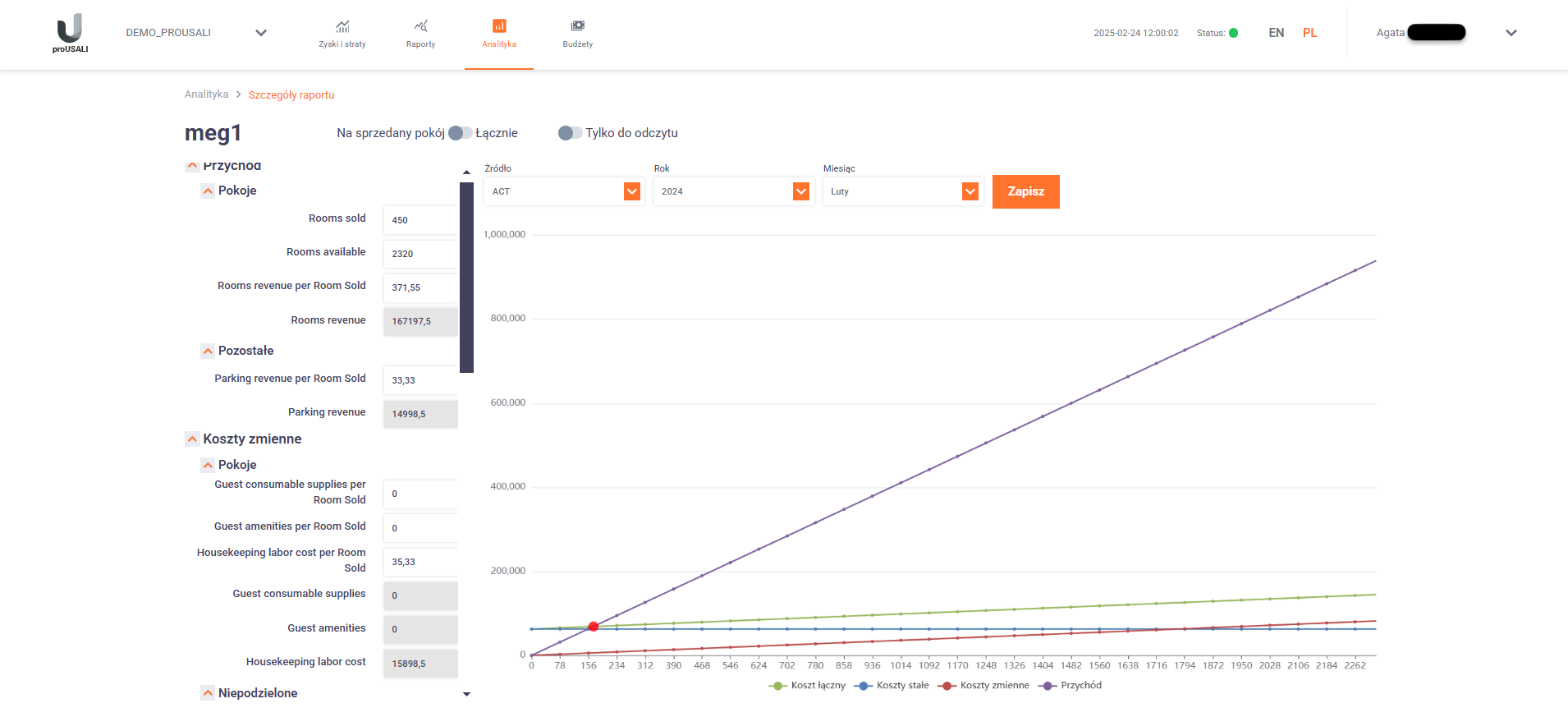
Task: Click the Guest amenities value field
Action: point(420,630)
